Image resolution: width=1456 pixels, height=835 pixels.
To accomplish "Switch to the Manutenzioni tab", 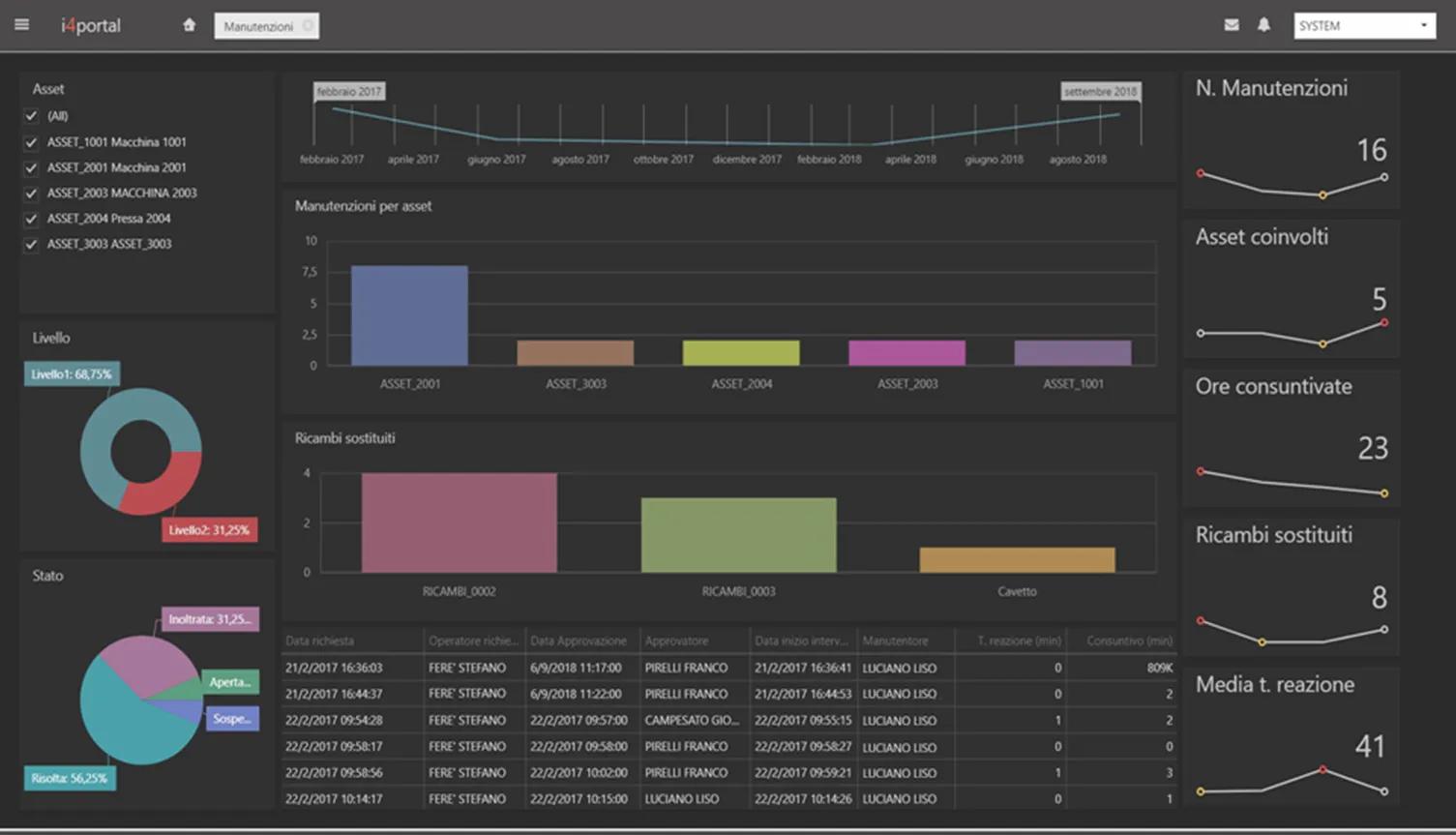I will click(x=258, y=26).
